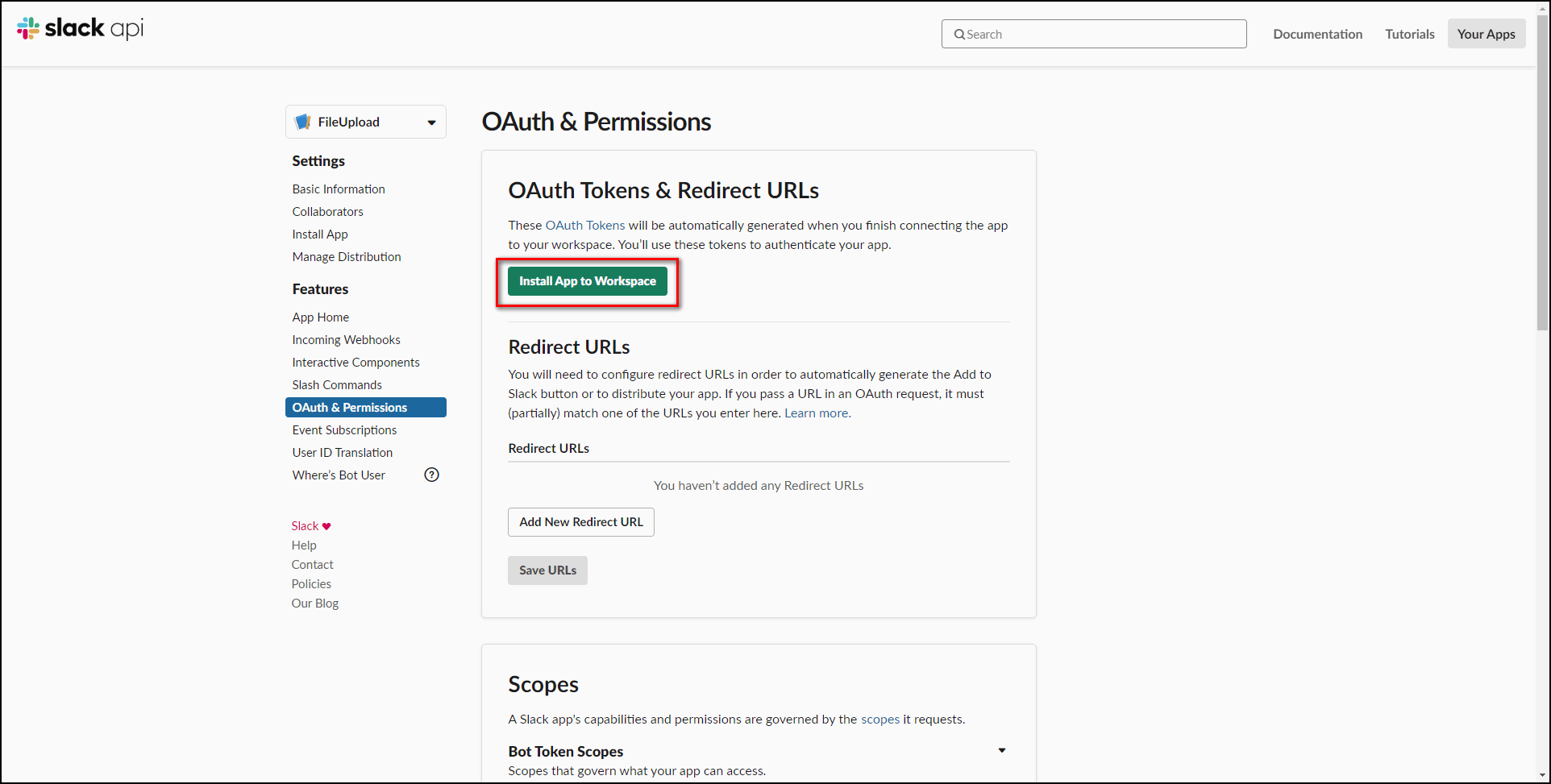Click the Slack API logo
Screen dimensions: 1551x784
79,27
